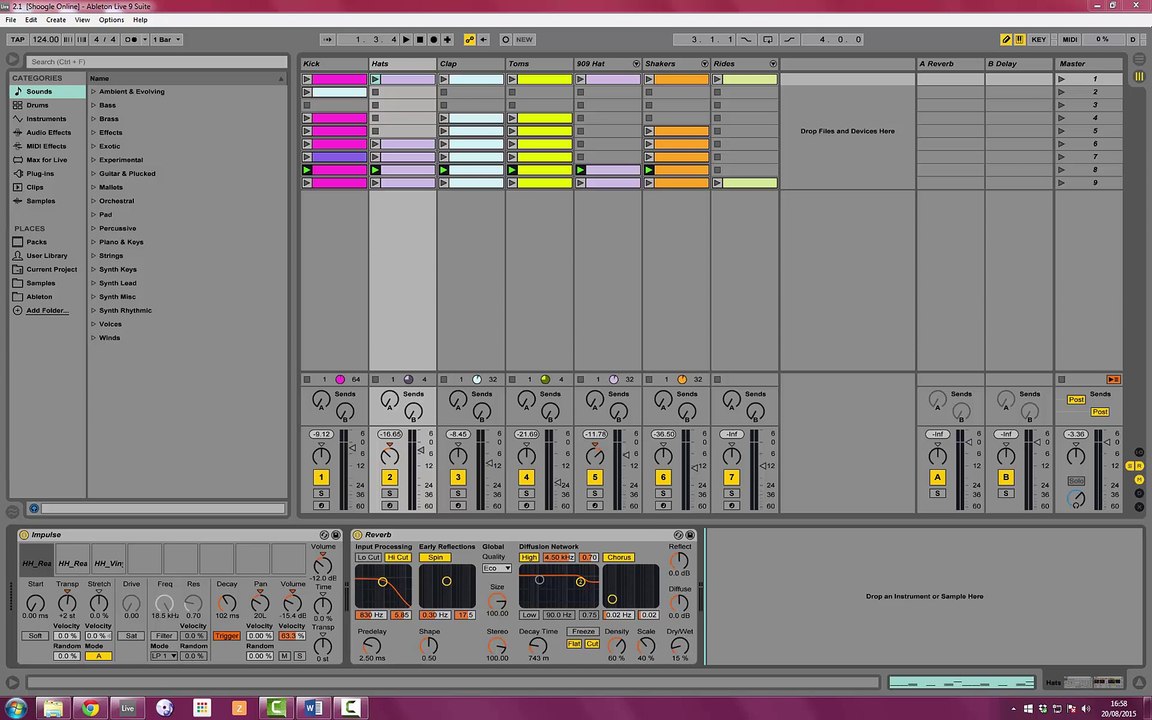Click the NEW scene button
1152x720 pixels.
(525, 40)
